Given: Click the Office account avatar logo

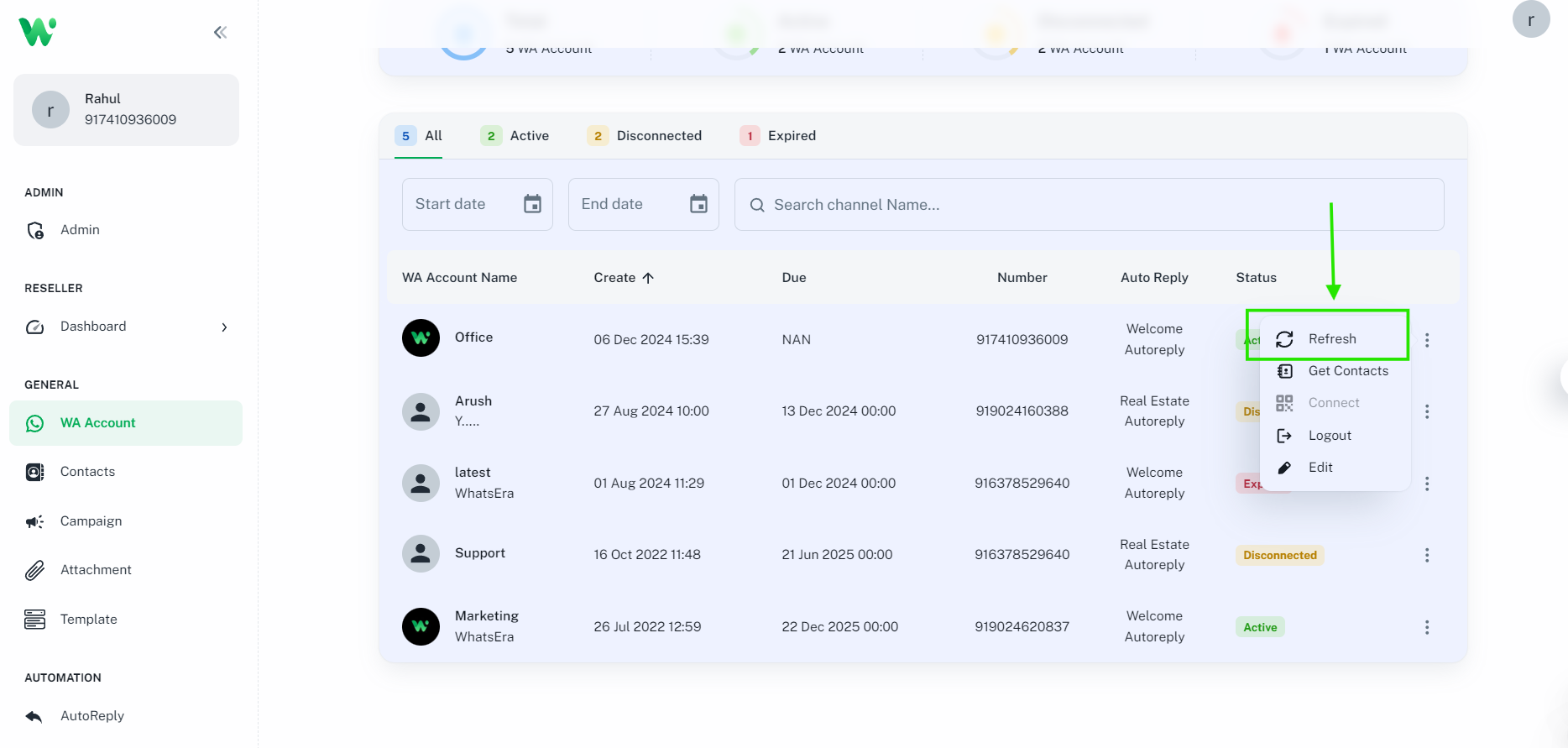Looking at the screenshot, I should 421,338.
